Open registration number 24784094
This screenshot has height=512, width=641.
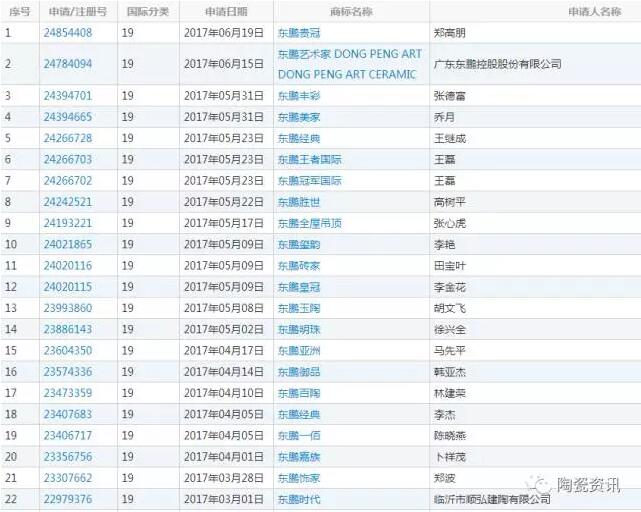(68, 64)
